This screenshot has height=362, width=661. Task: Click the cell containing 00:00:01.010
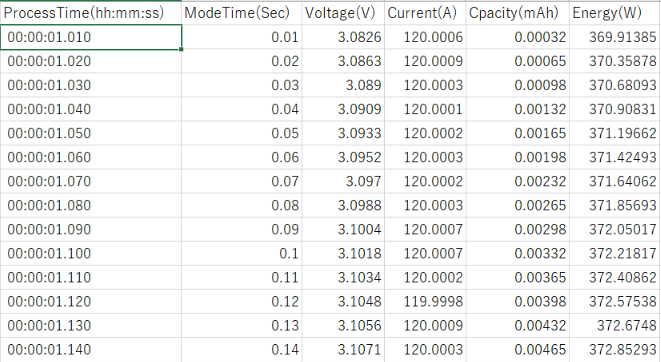(91, 37)
